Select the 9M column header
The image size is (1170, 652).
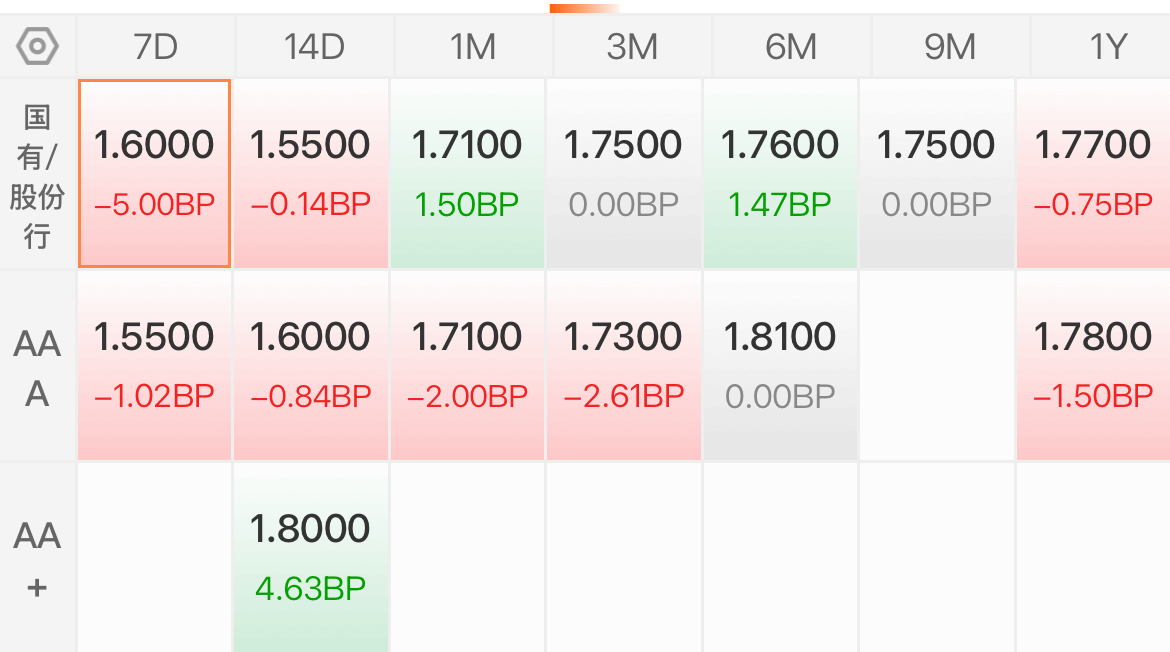click(x=950, y=47)
